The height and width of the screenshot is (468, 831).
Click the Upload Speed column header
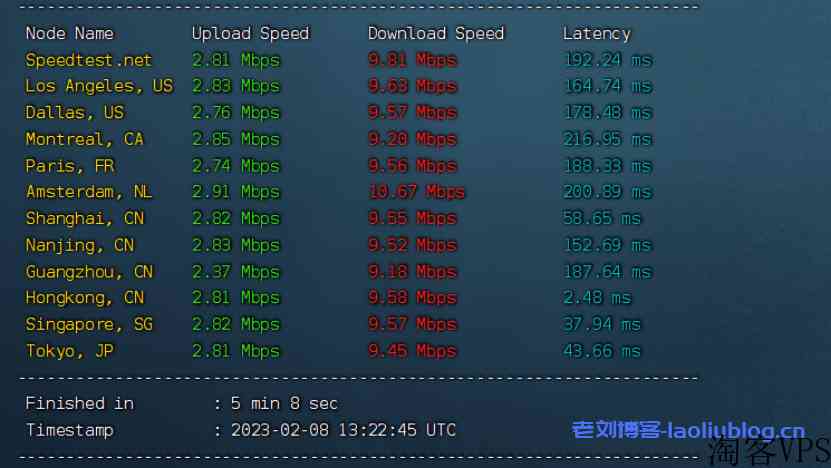tap(250, 33)
